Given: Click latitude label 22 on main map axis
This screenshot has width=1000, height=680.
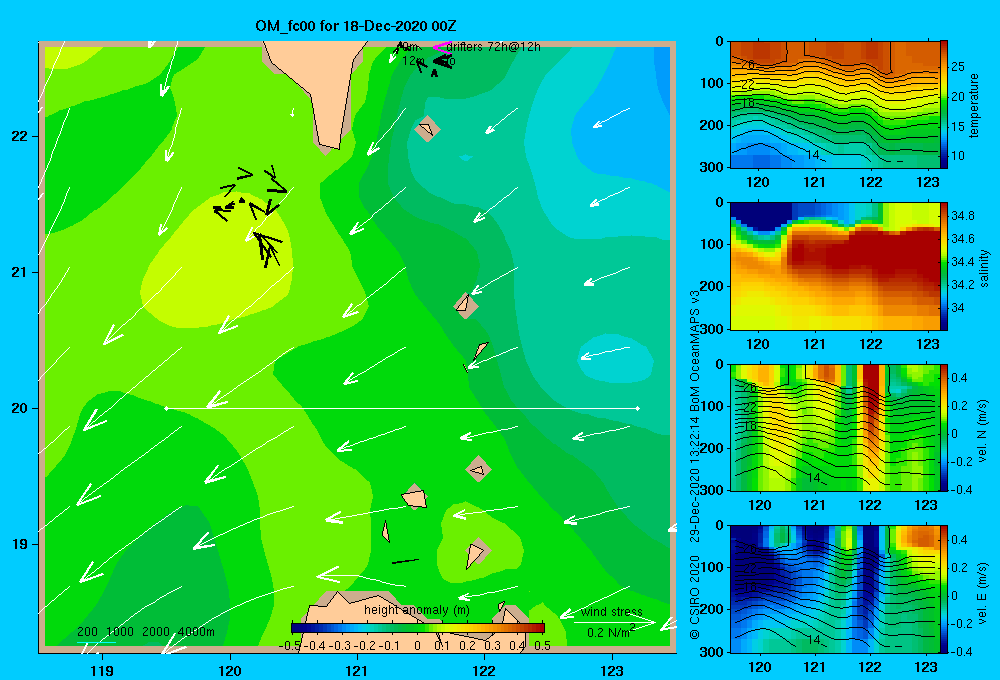Looking at the screenshot, I should [19, 137].
